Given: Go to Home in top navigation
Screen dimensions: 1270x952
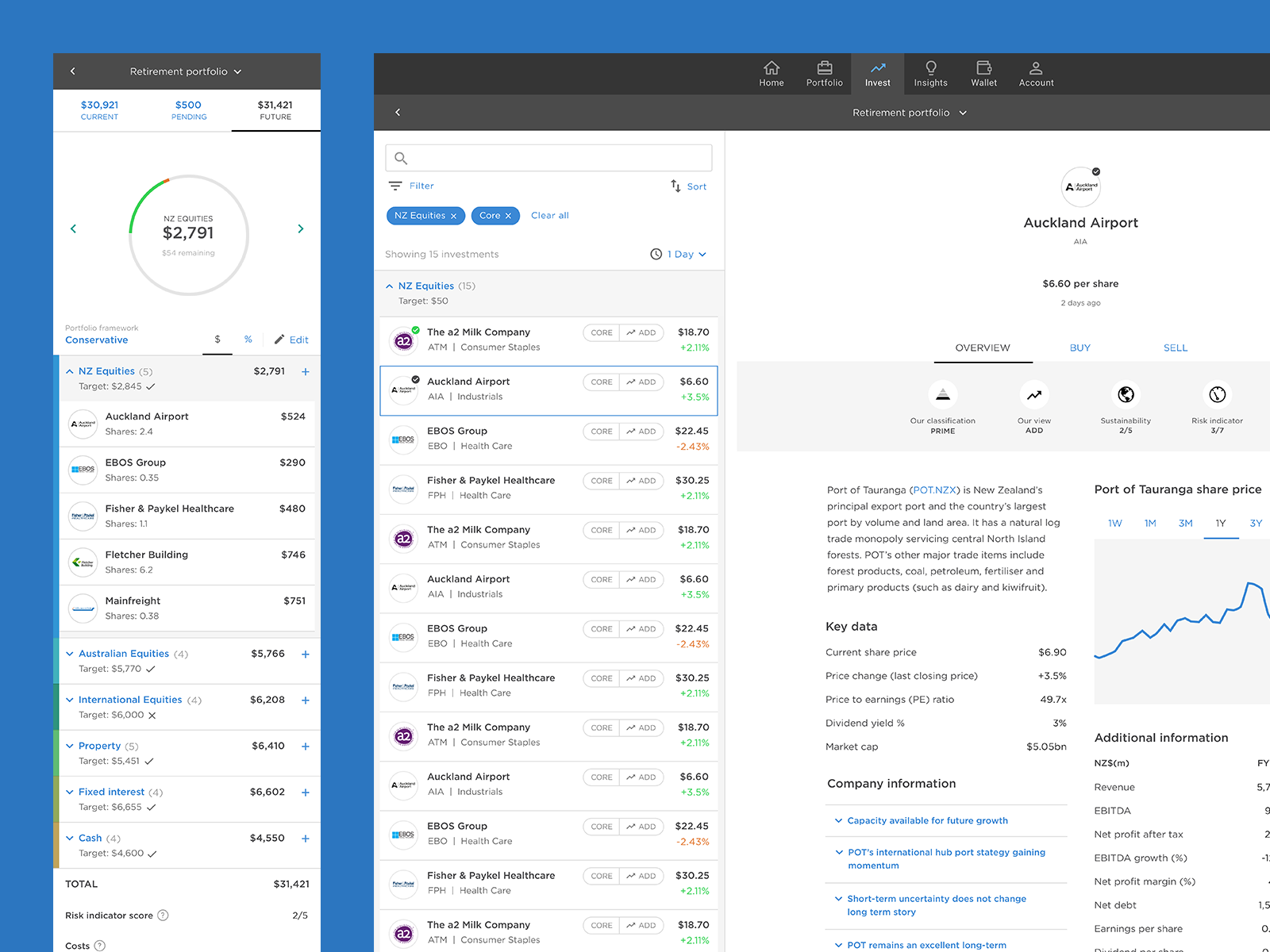Looking at the screenshot, I should (771, 74).
